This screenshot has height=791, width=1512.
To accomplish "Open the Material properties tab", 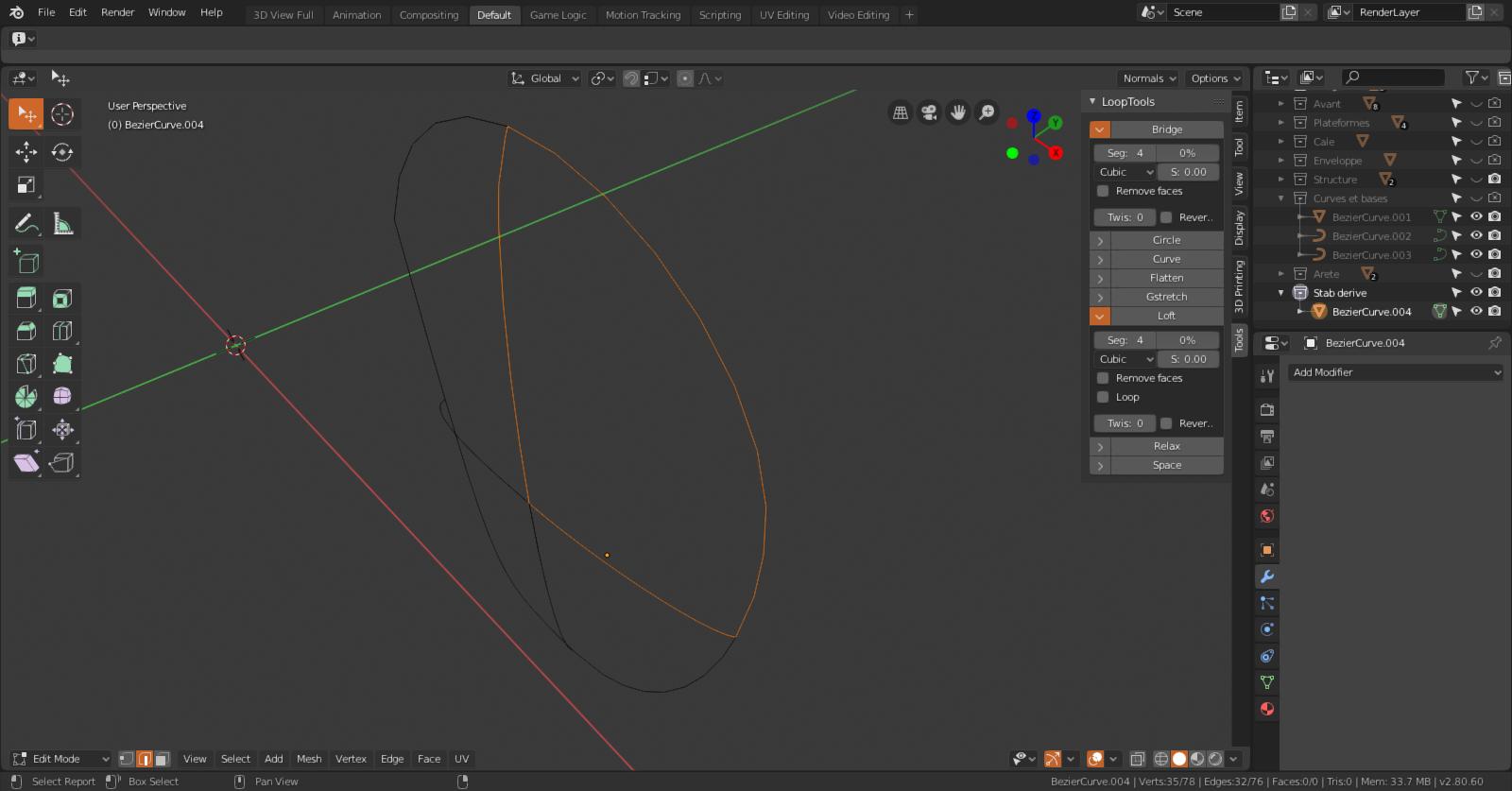I will tap(1267, 709).
